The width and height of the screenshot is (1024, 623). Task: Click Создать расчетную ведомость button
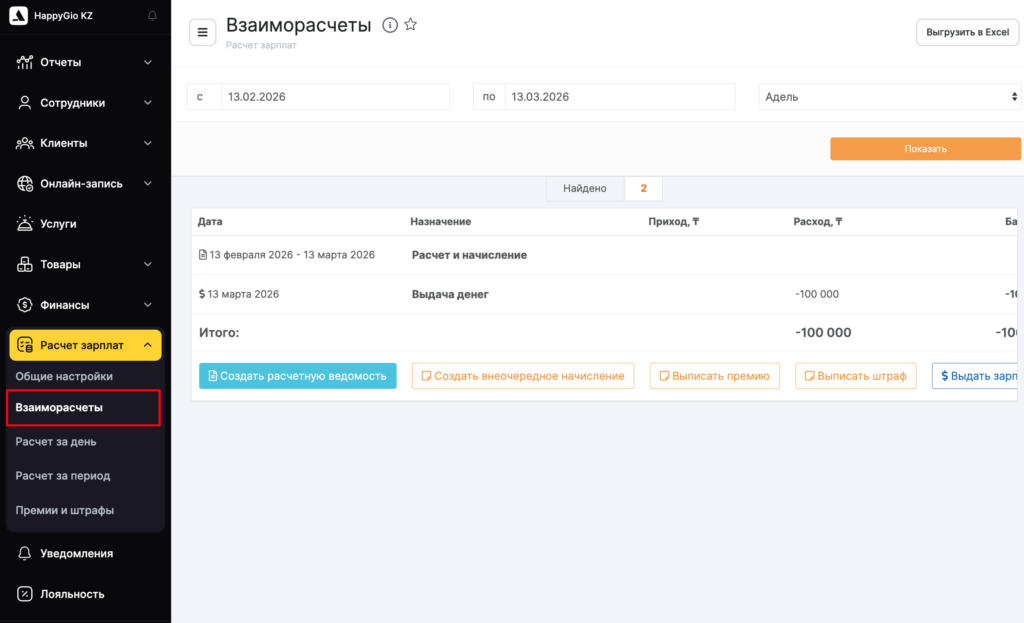click(x=297, y=376)
